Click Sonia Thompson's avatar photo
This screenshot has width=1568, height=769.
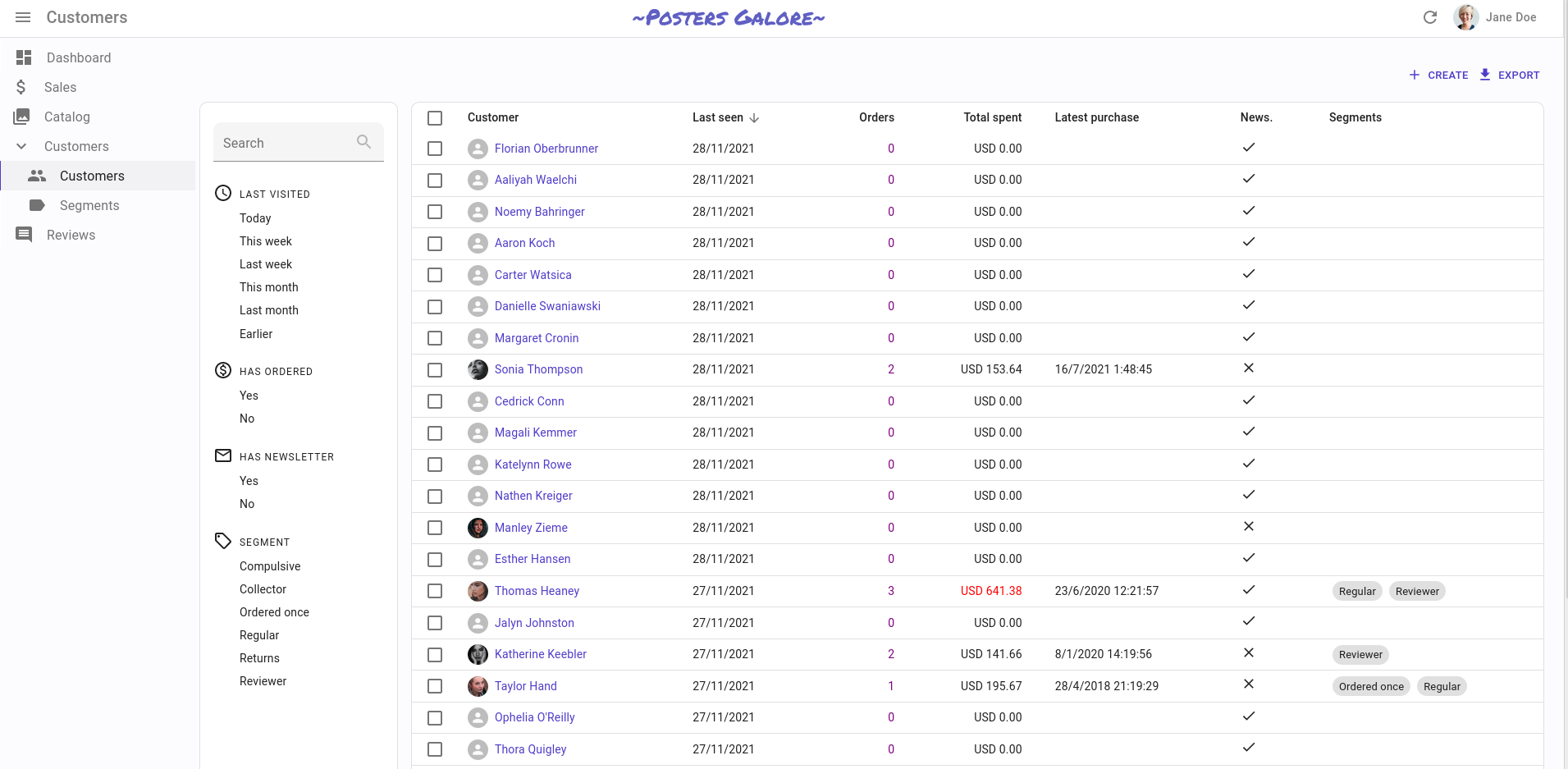(478, 369)
